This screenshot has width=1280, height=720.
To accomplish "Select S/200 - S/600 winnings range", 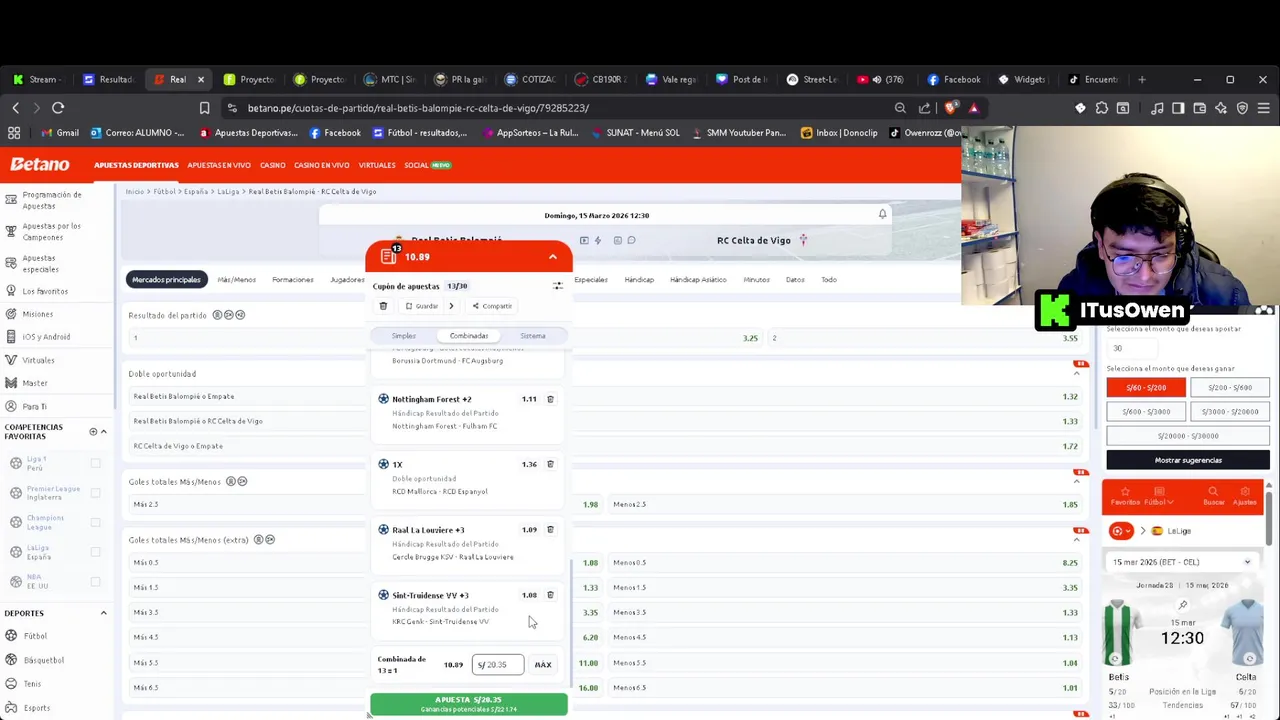I will [1230, 388].
